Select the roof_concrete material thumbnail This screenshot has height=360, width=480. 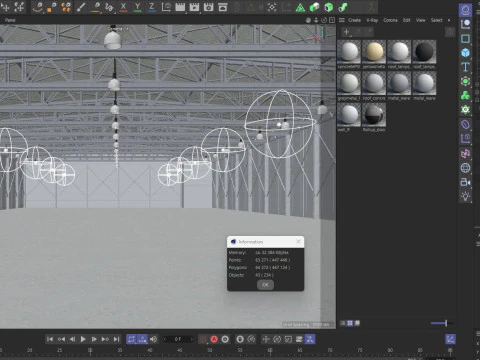pos(374,83)
